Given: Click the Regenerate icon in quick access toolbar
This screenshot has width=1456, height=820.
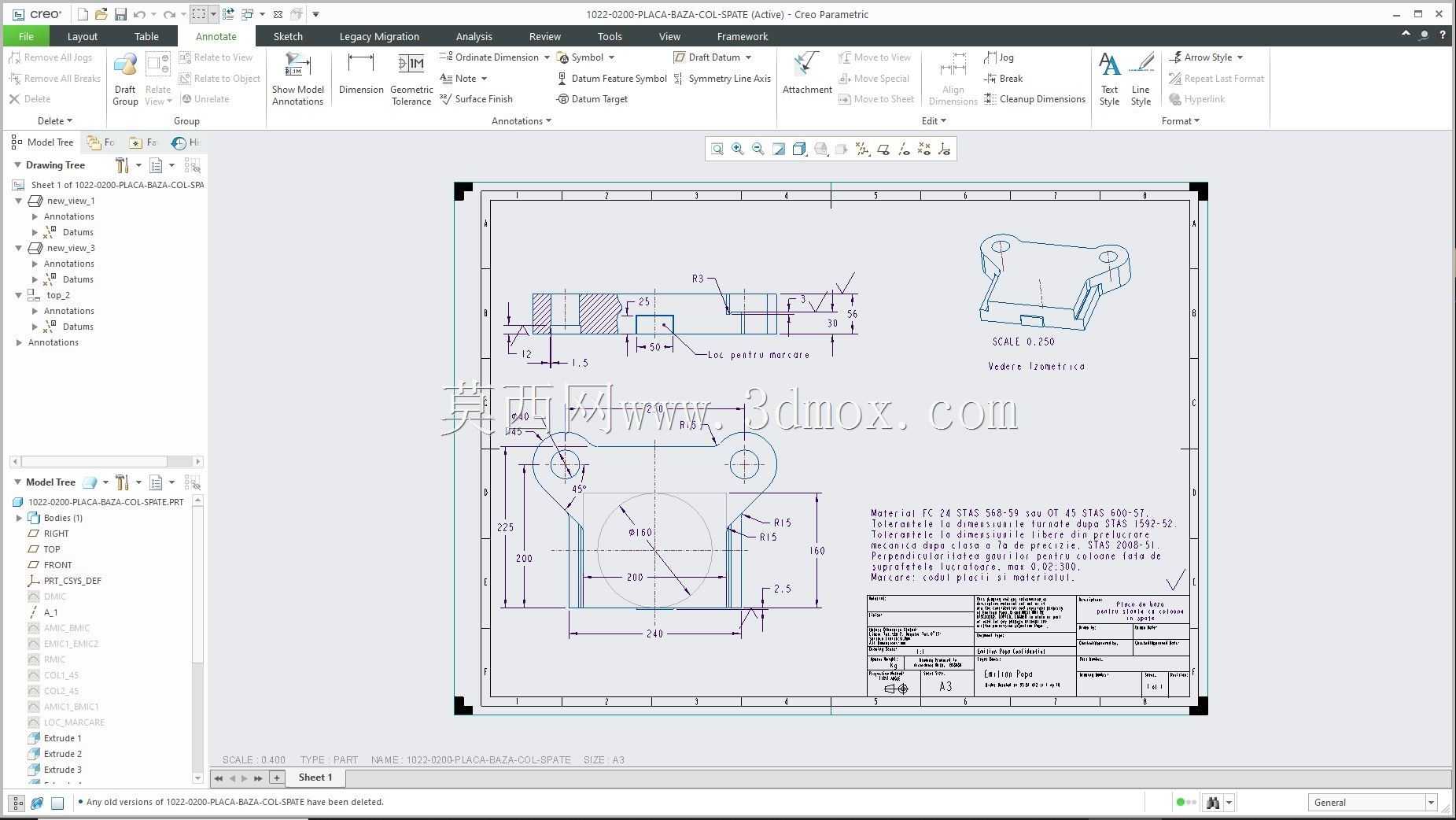Looking at the screenshot, I should [x=228, y=14].
